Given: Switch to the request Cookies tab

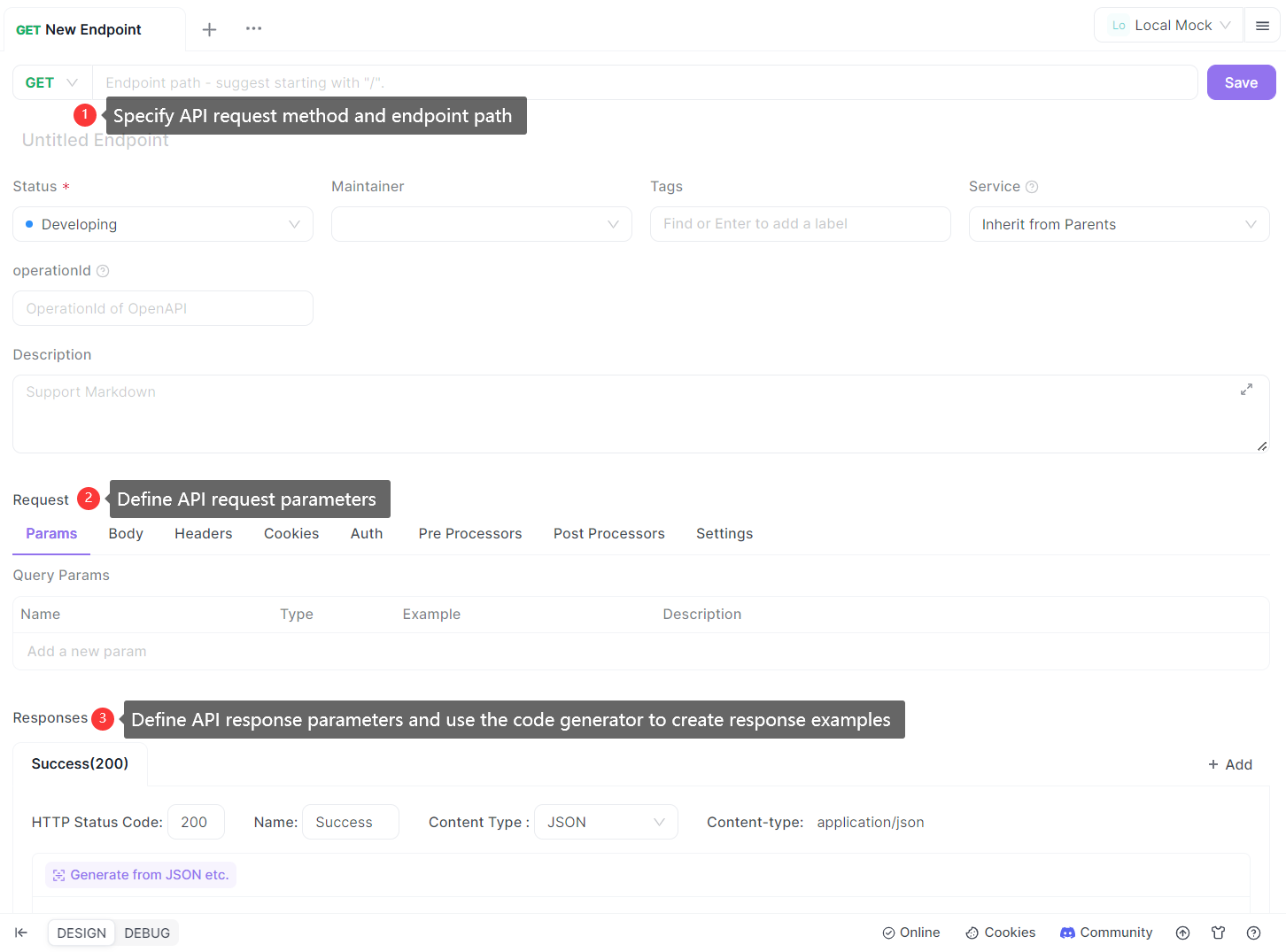Looking at the screenshot, I should coord(291,534).
